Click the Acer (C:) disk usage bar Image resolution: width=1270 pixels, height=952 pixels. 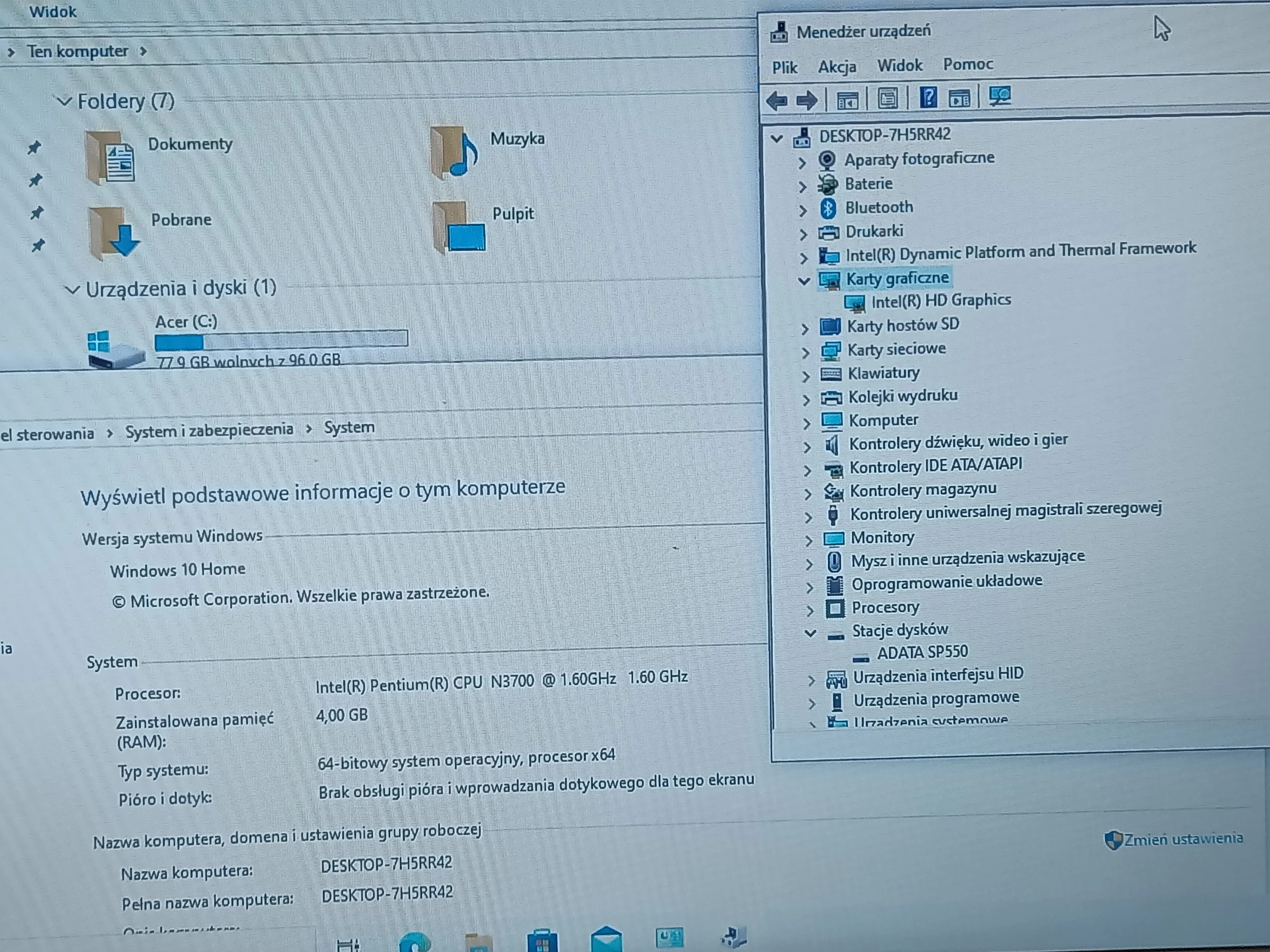click(281, 340)
